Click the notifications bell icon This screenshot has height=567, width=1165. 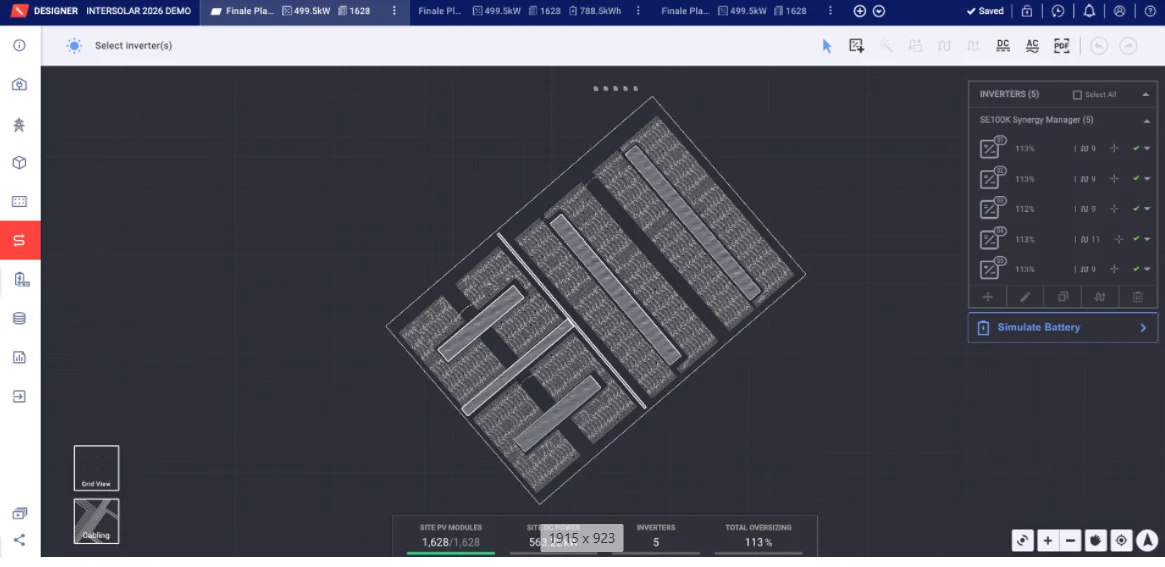[x=1089, y=11]
